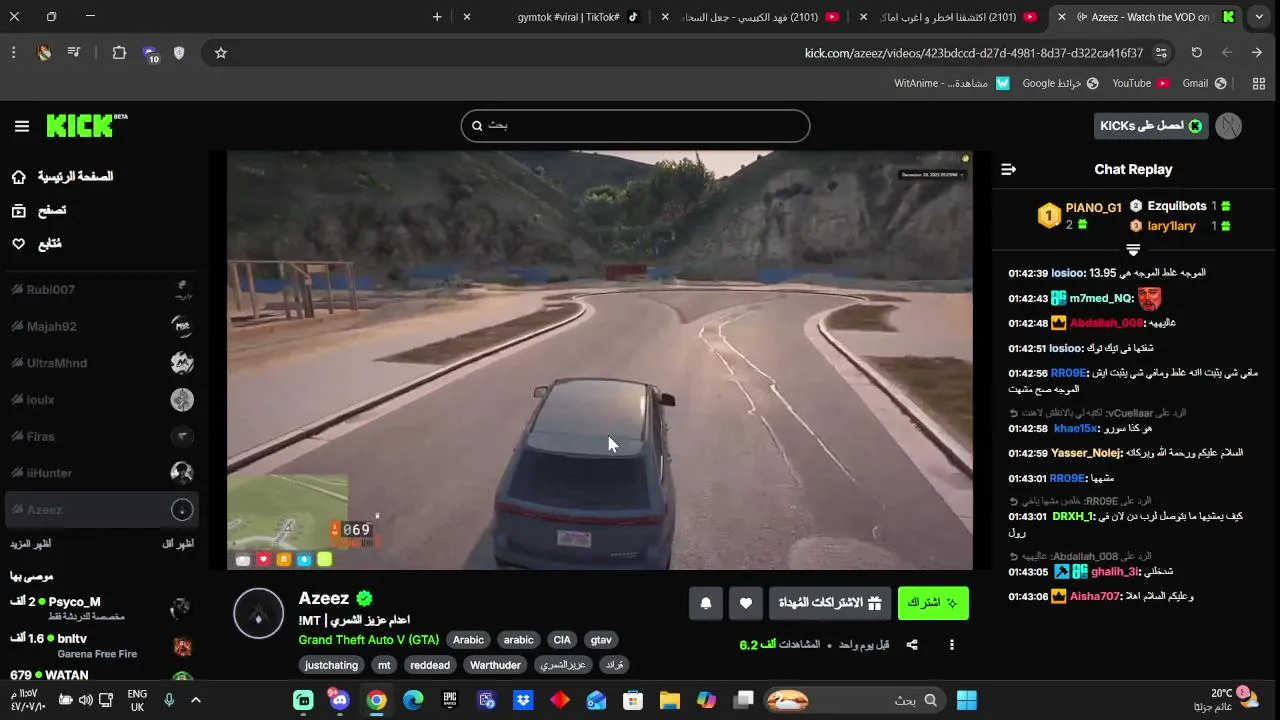Click أظهر أقل show less in sidebar
Image resolution: width=1280 pixels, height=720 pixels.
178,544
